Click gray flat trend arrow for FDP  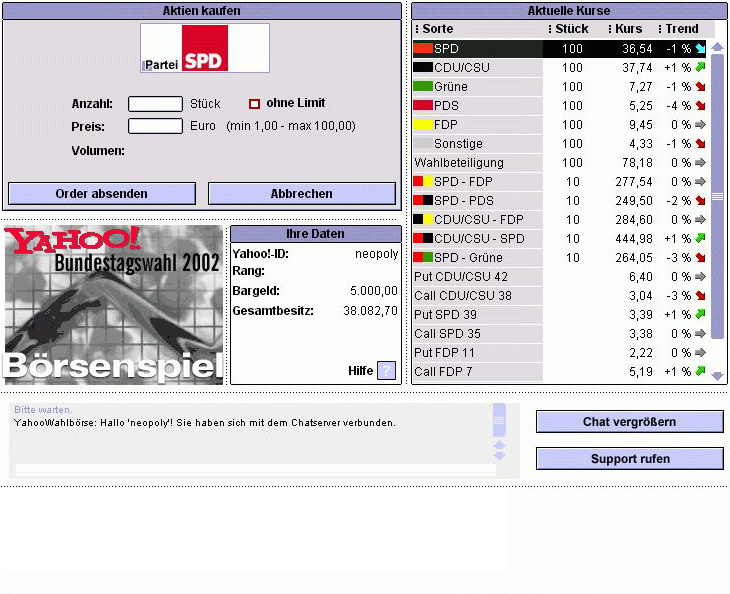[x=700, y=124]
